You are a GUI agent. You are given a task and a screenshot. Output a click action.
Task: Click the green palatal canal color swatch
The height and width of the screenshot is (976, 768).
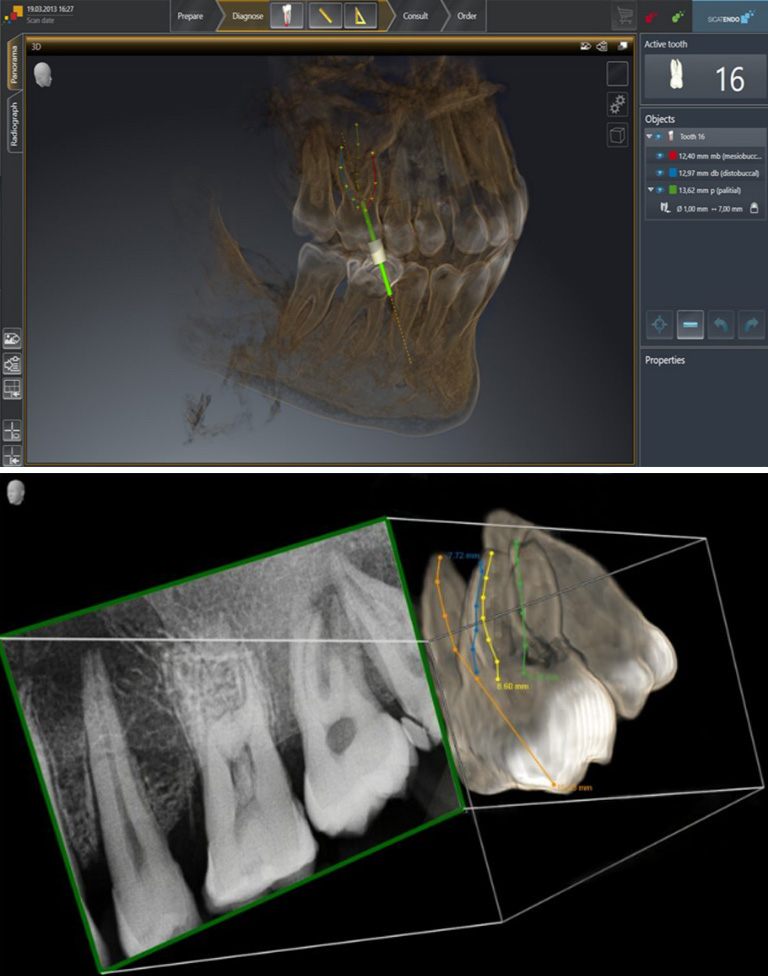pos(672,190)
